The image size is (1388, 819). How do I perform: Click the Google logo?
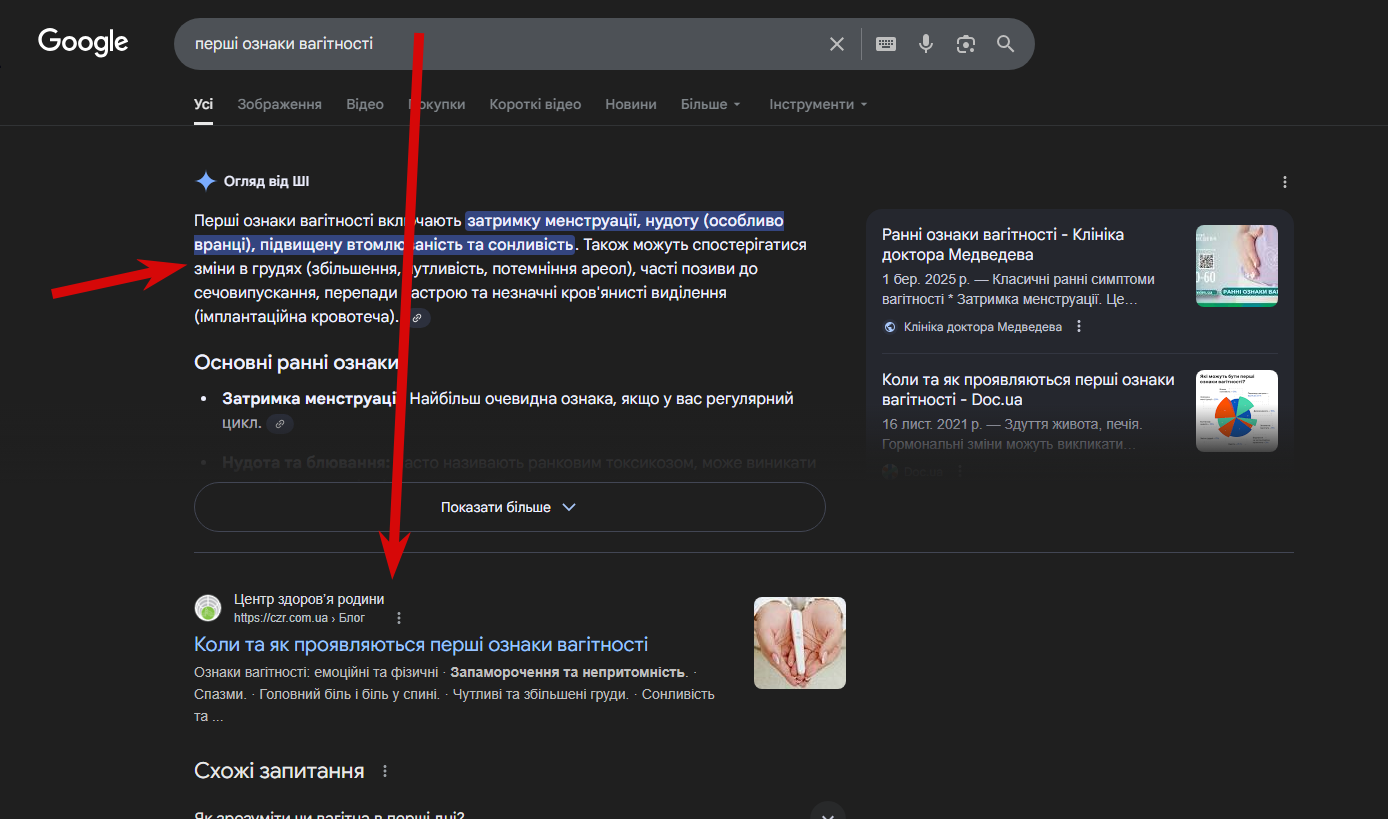tap(83, 42)
